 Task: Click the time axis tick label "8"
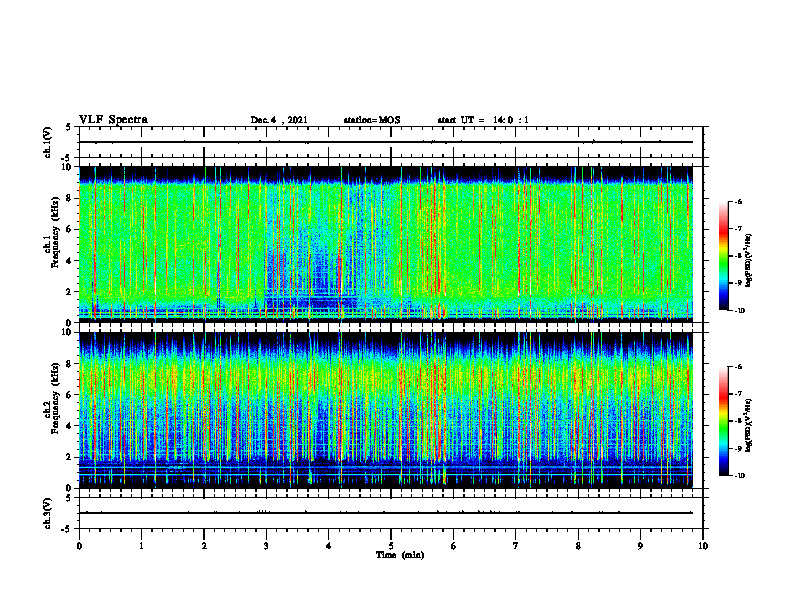[x=578, y=546]
